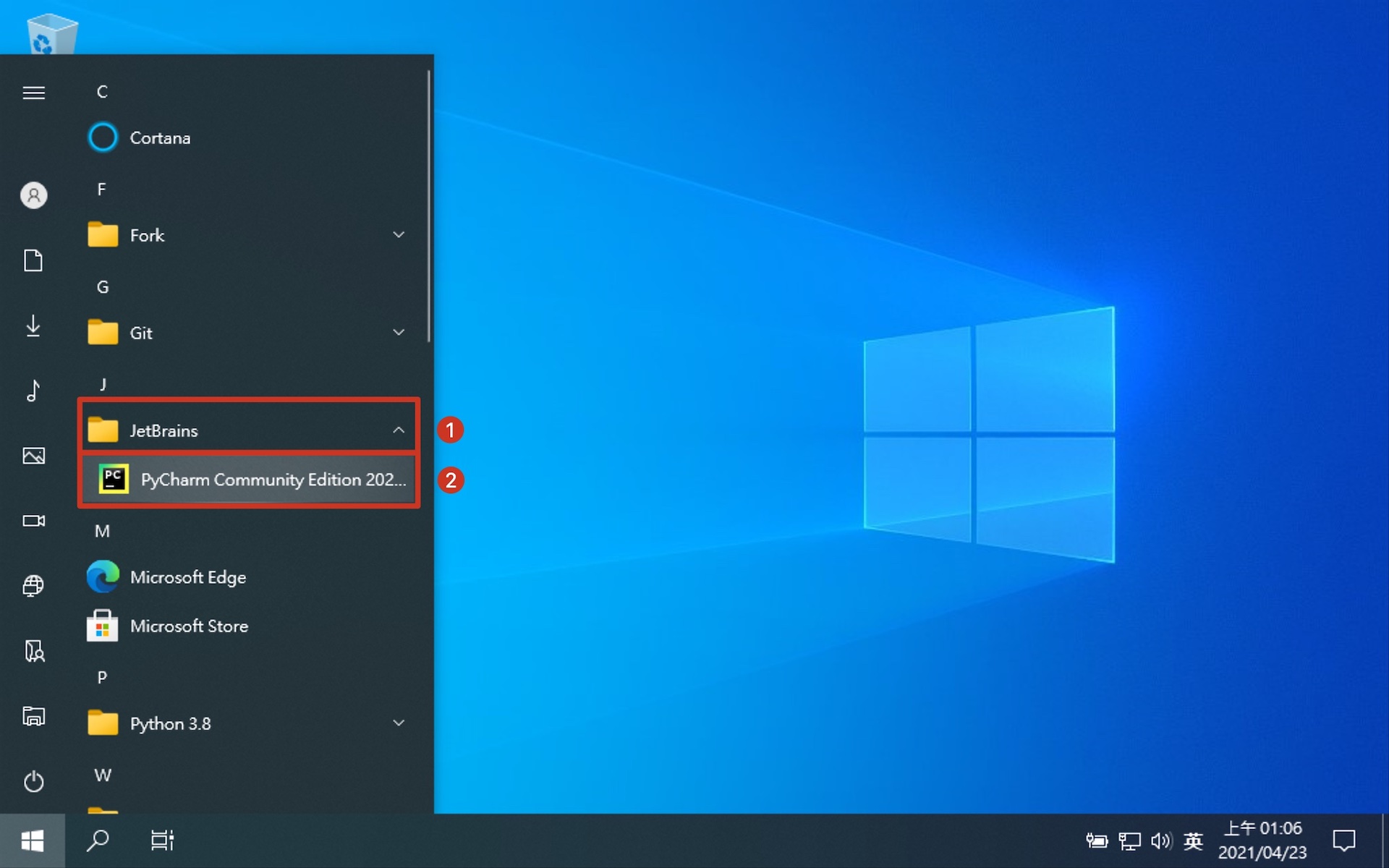Click the network icon in system tray
The width and height of the screenshot is (1389, 868).
tap(1129, 841)
